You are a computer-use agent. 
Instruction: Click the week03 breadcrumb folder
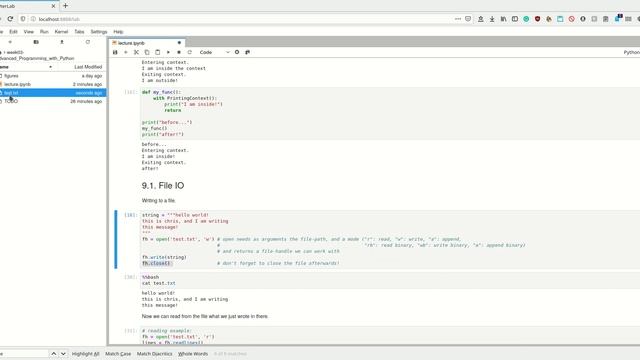point(15,52)
